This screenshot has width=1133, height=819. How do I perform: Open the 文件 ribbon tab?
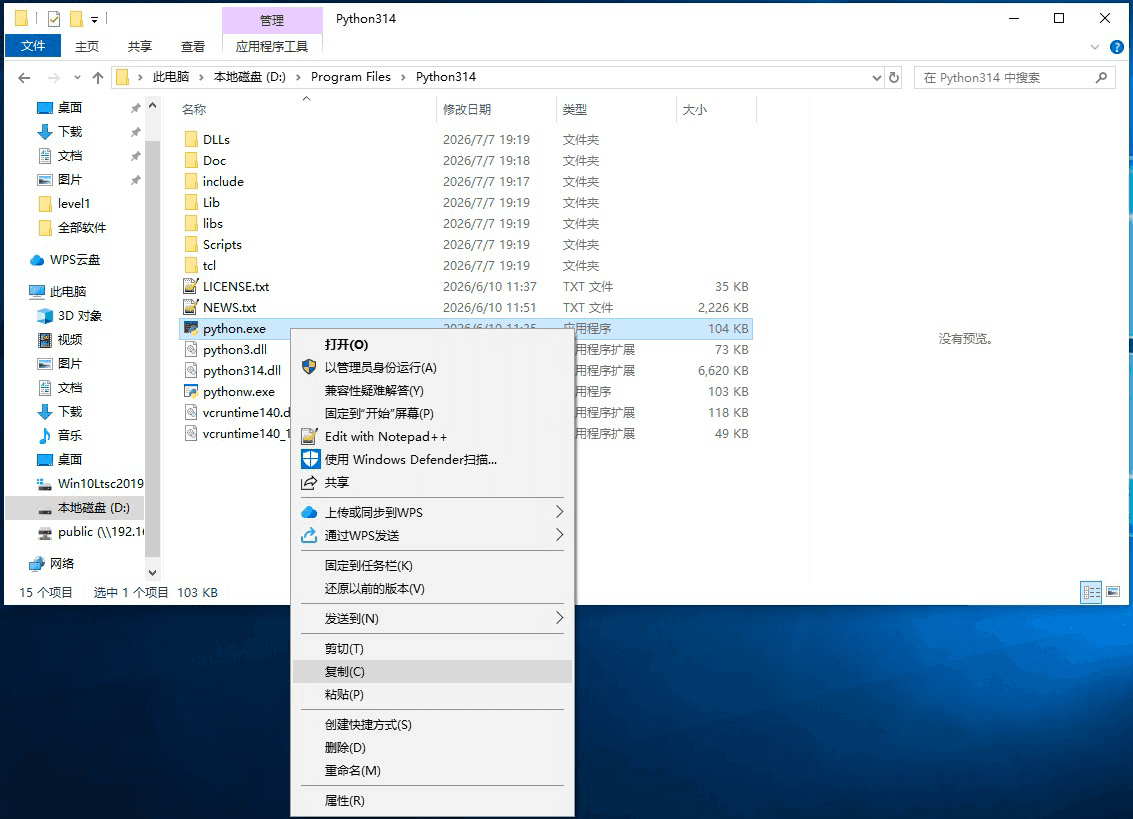(x=33, y=46)
